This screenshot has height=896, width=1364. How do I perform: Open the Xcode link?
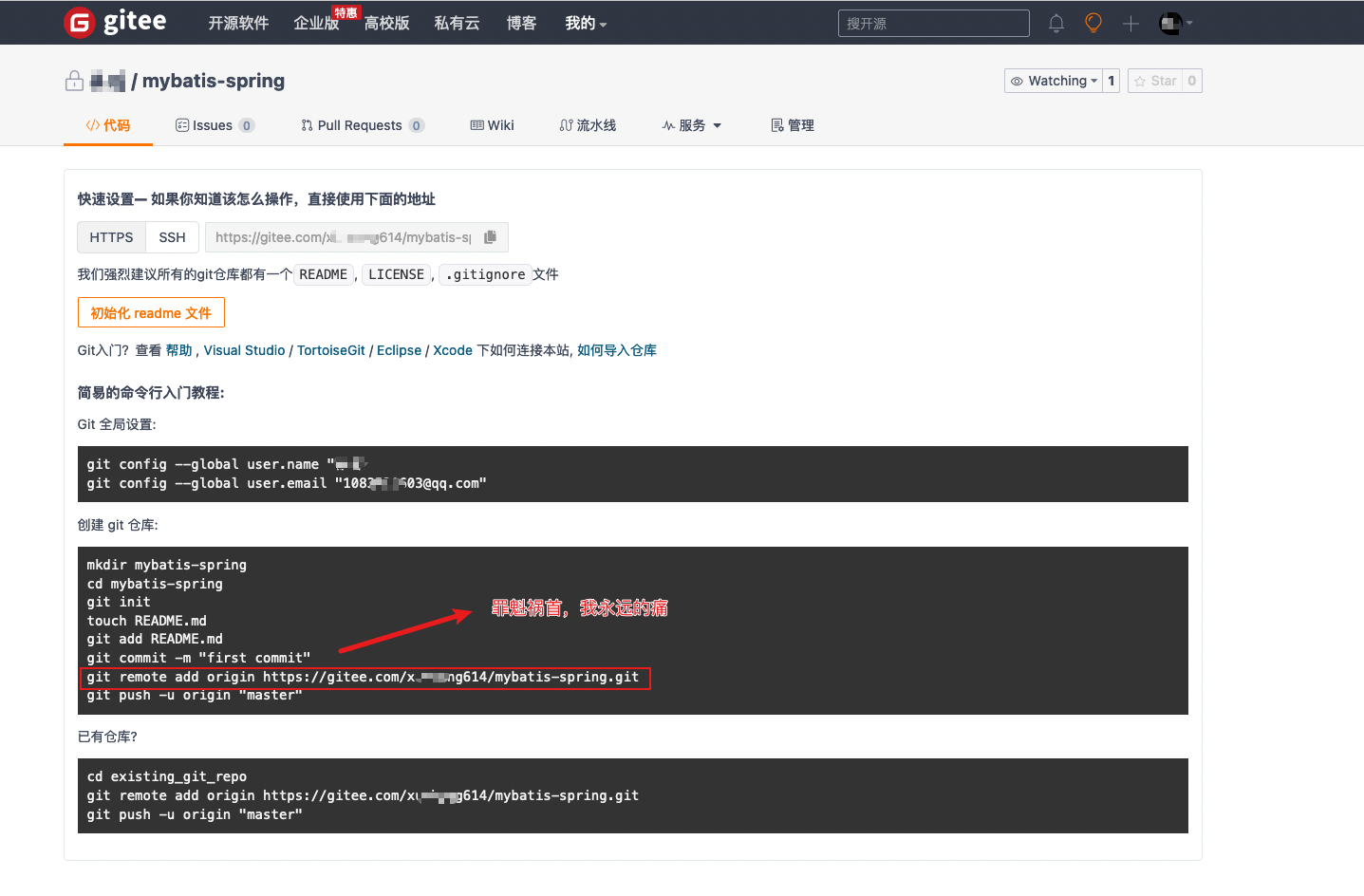point(452,350)
